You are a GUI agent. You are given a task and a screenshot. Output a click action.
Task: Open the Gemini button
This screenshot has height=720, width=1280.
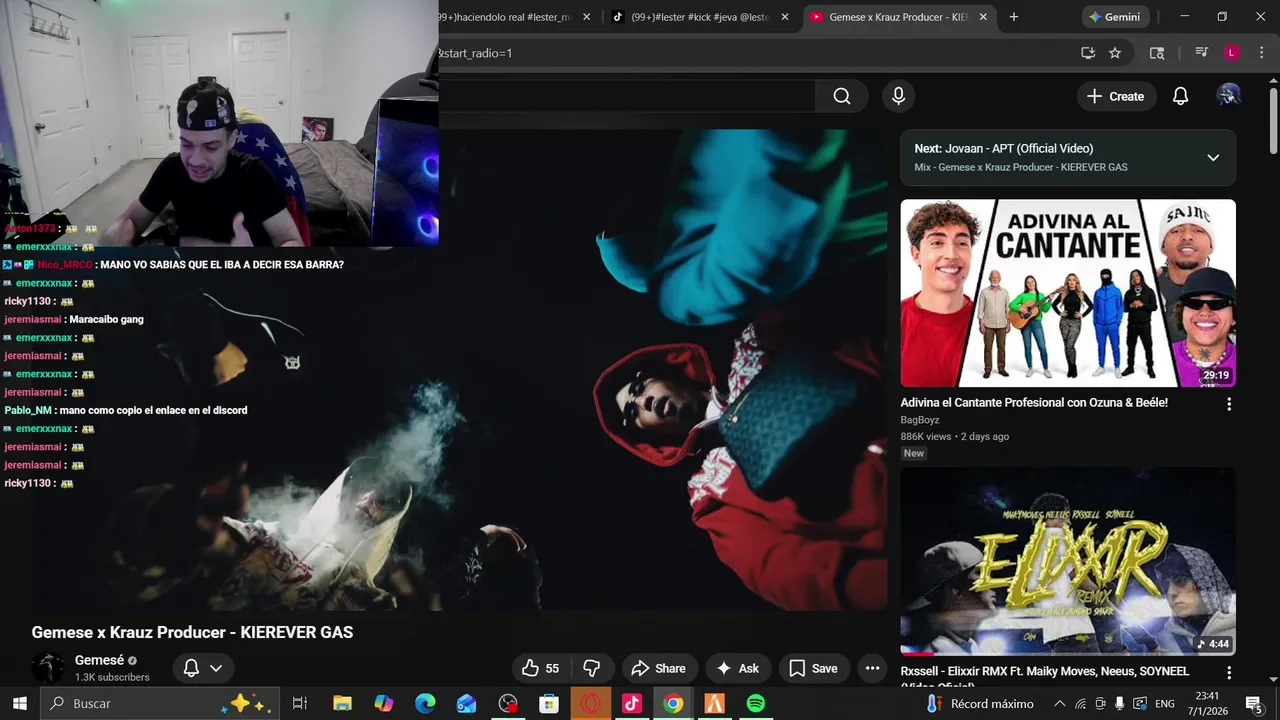click(x=1115, y=17)
